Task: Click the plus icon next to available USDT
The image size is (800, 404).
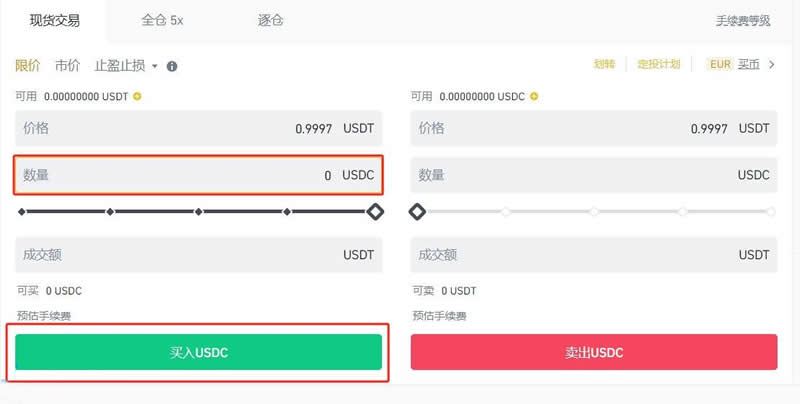Action: click(x=137, y=96)
